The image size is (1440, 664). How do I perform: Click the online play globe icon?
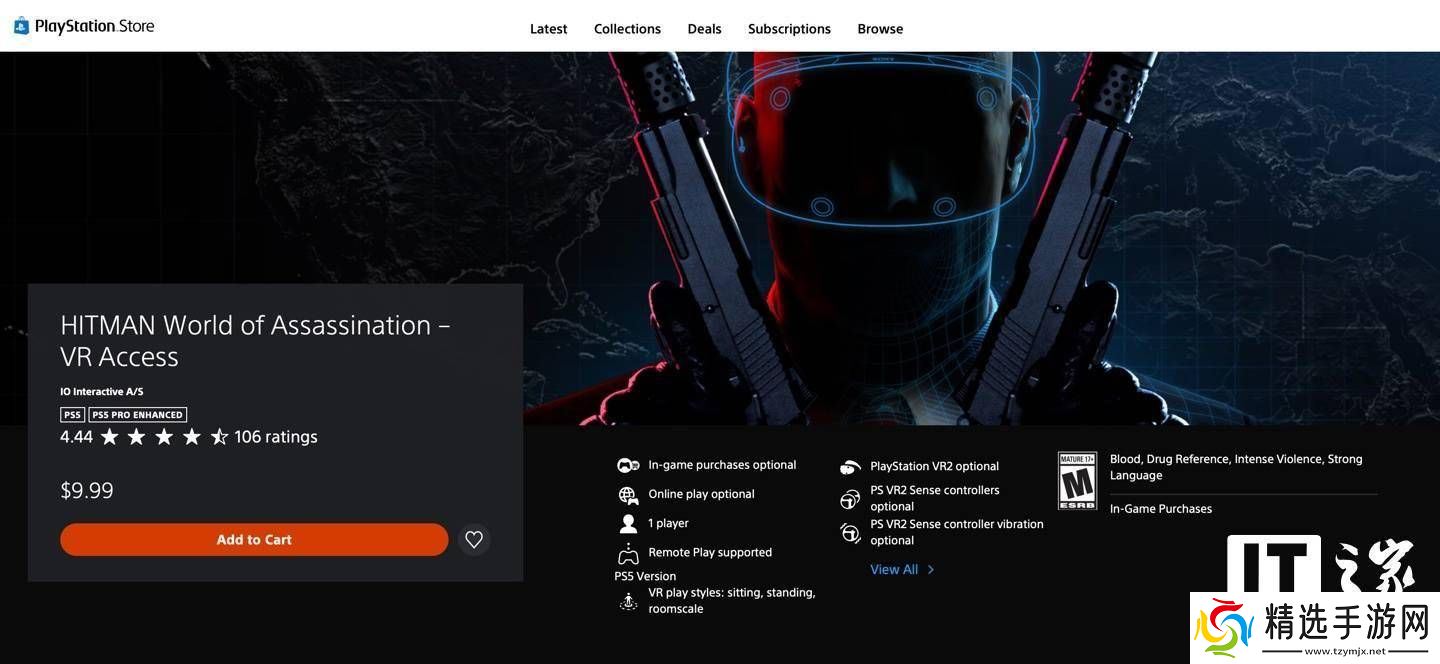[x=628, y=495]
